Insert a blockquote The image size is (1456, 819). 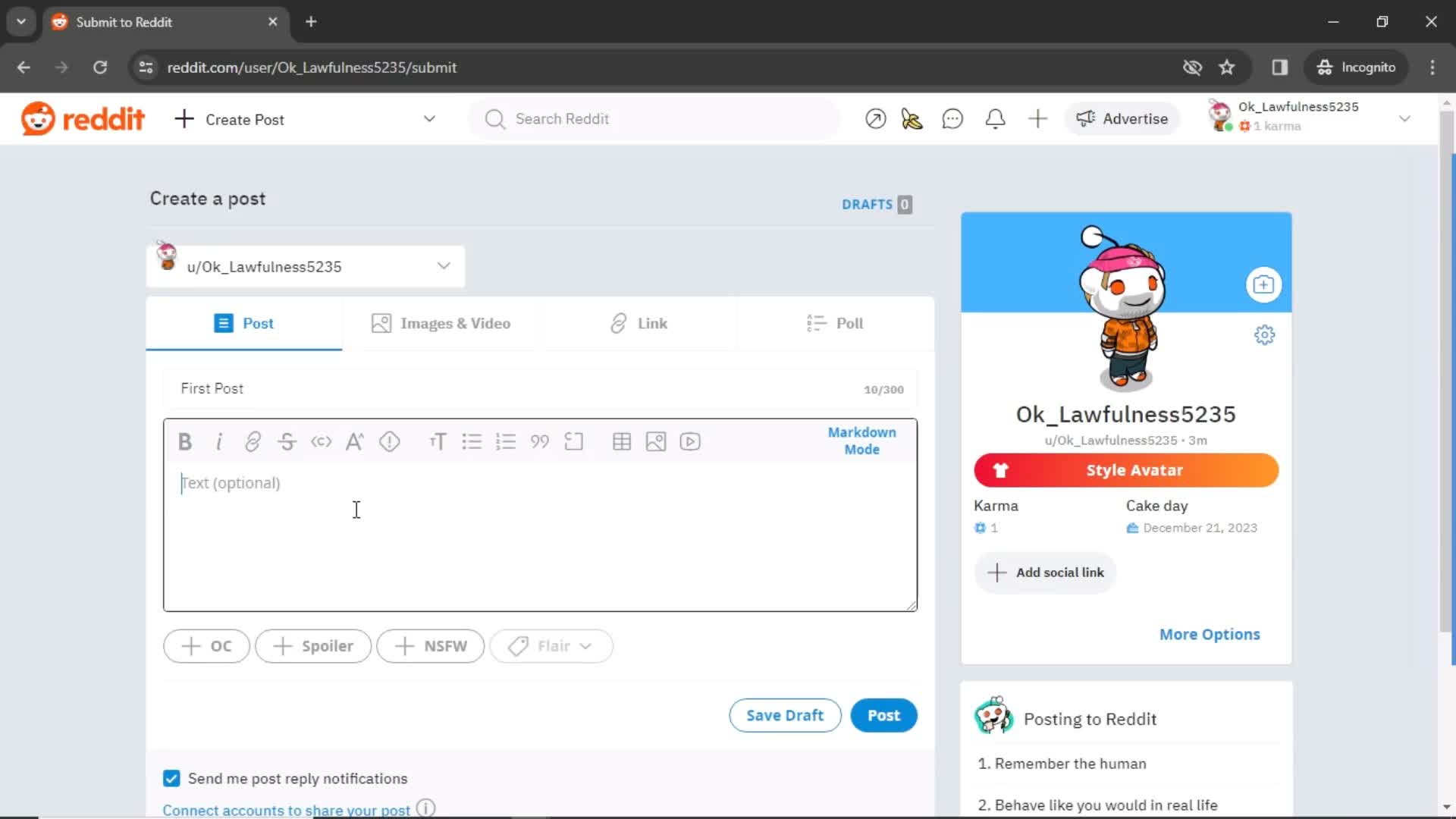coord(539,442)
